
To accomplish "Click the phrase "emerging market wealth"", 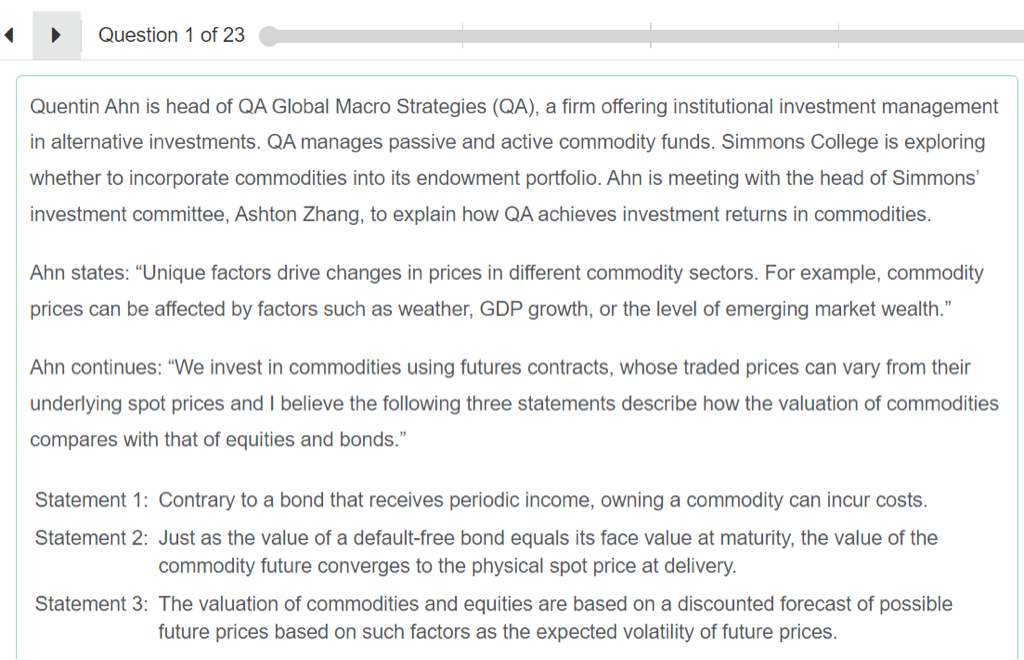I will click(x=836, y=310).
